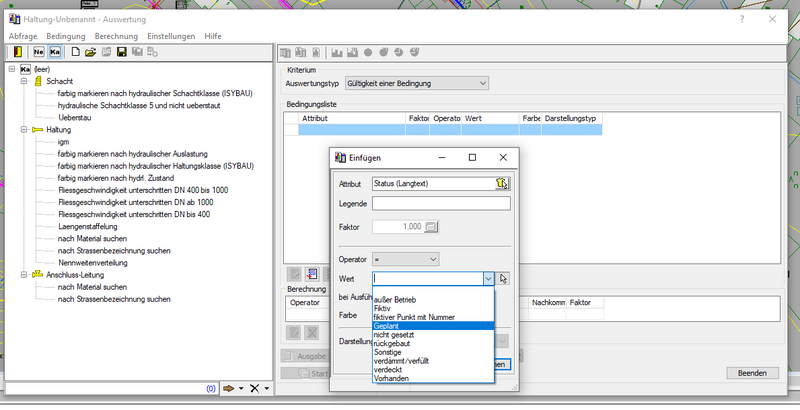This screenshot has width=800, height=410.
Task: Collapse the root 'Ka (leer)' tree node
Action: tap(12, 69)
